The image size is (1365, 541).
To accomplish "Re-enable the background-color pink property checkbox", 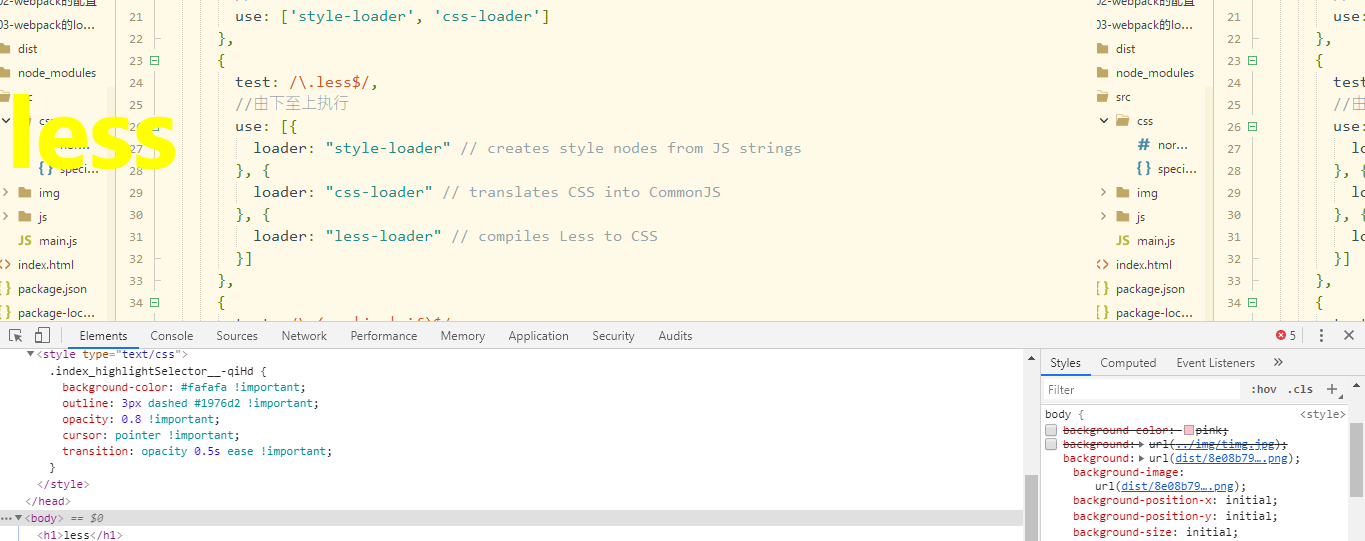I will point(1051,430).
